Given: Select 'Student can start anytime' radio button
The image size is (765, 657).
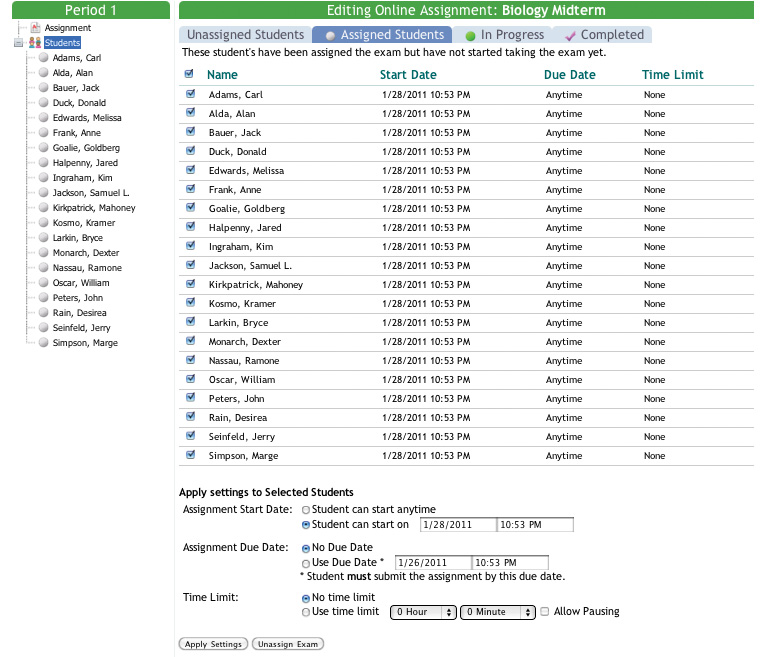Looking at the screenshot, I should (x=306, y=510).
